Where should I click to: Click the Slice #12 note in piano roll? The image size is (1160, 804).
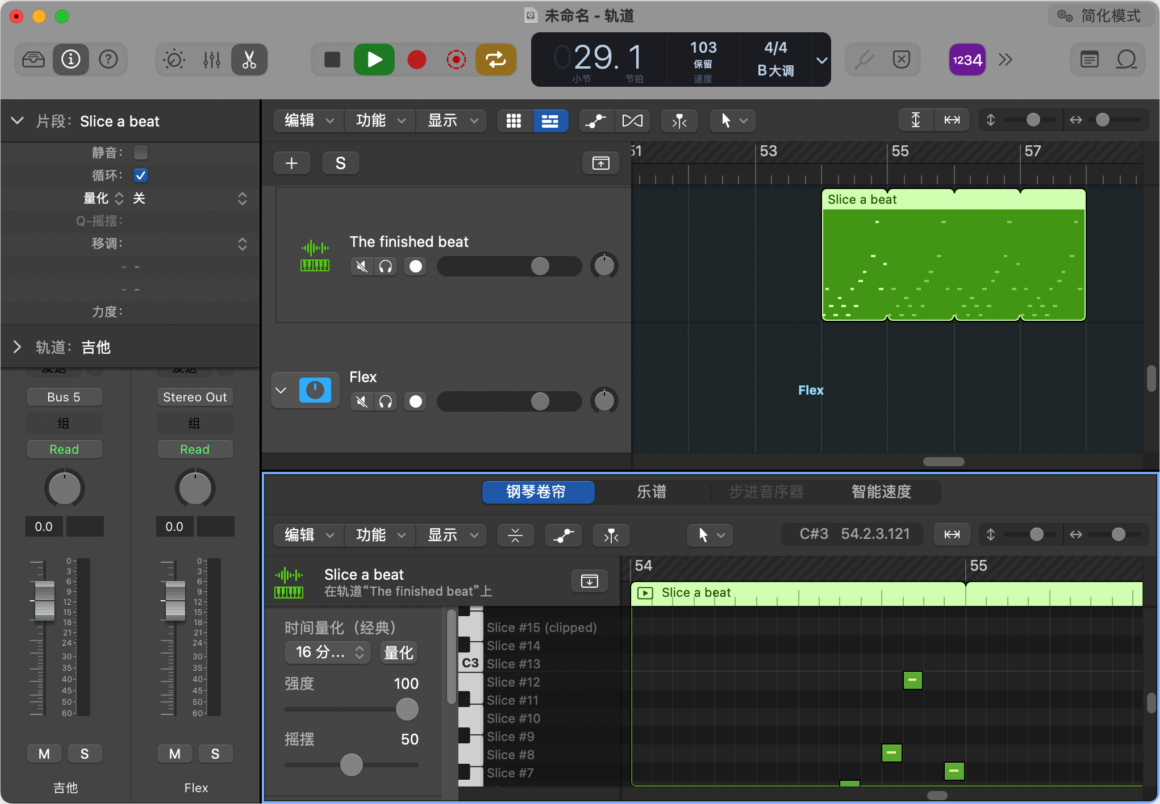[x=913, y=680]
